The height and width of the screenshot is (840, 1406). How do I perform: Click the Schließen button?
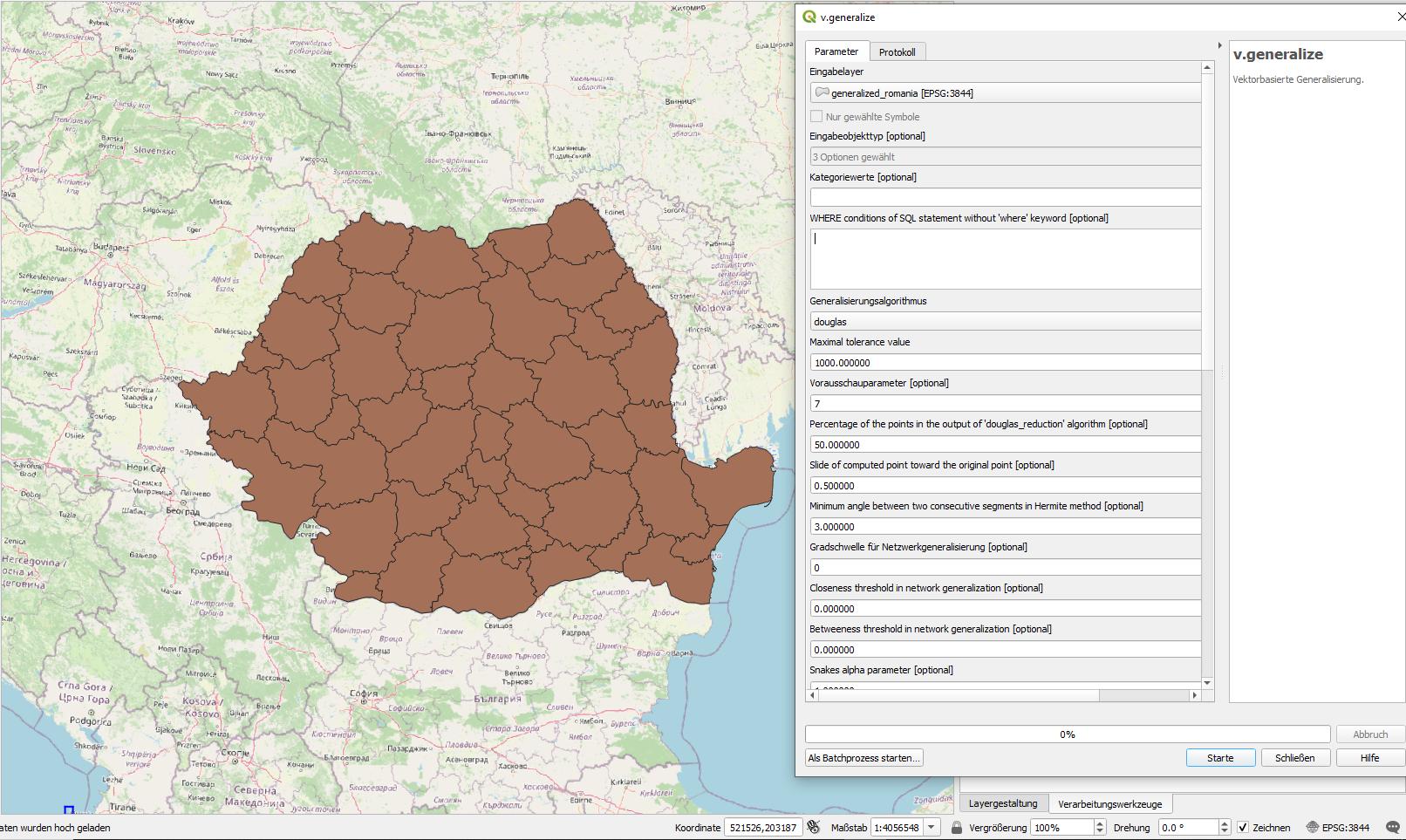pos(1294,758)
